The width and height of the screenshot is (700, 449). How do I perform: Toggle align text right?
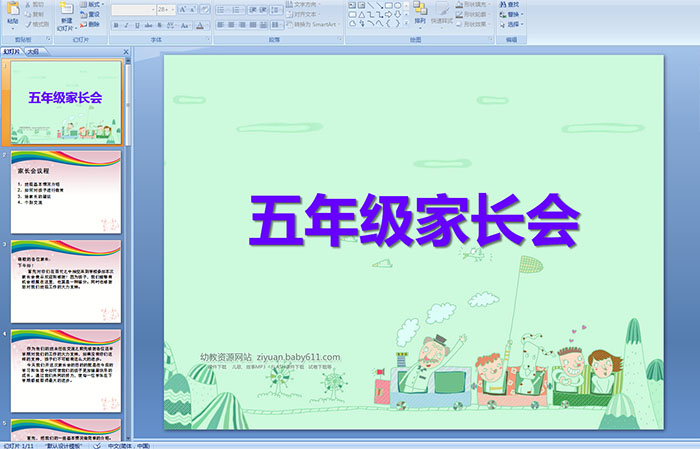(x=242, y=25)
